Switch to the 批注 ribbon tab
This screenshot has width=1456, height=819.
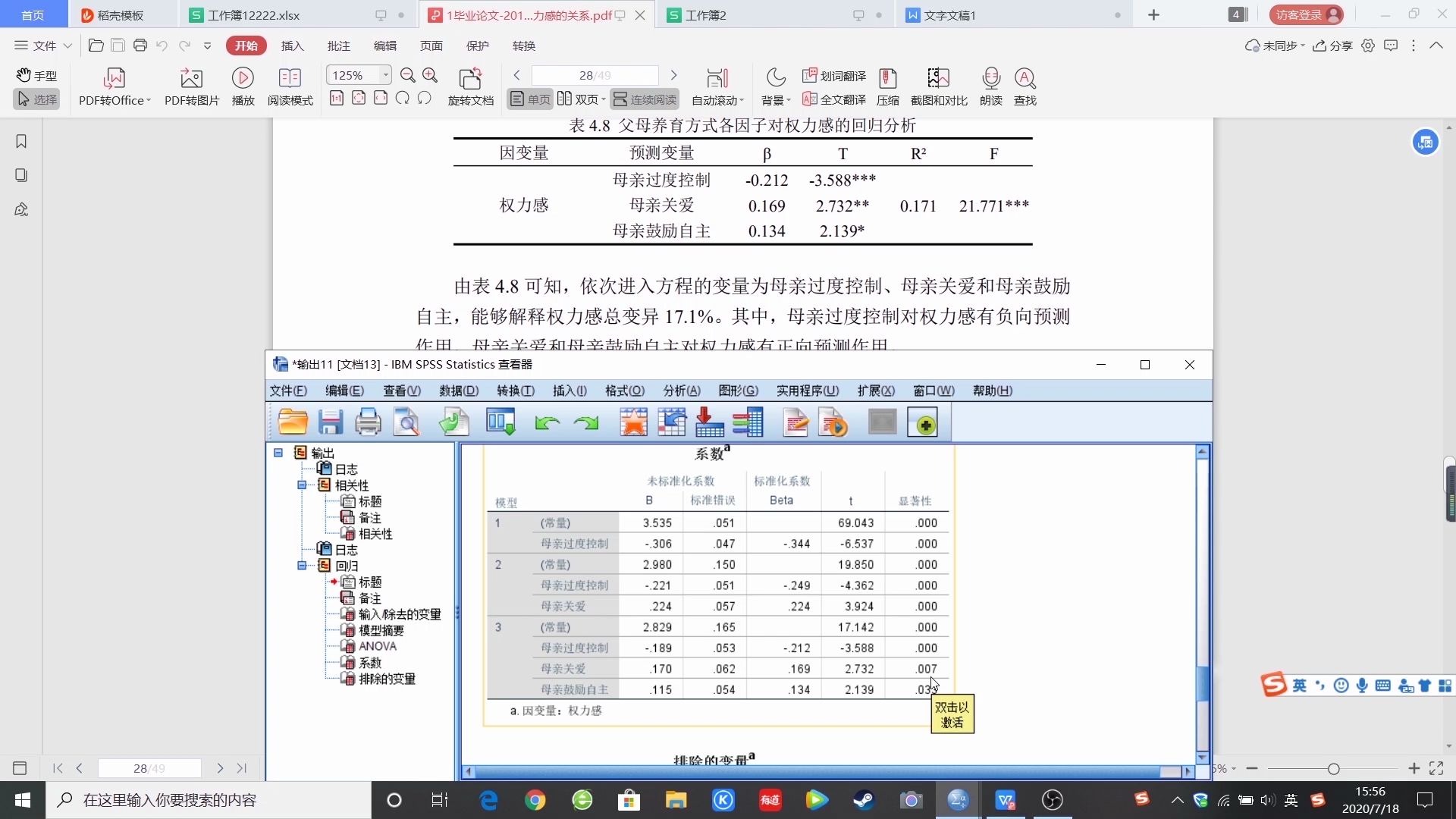[x=339, y=45]
